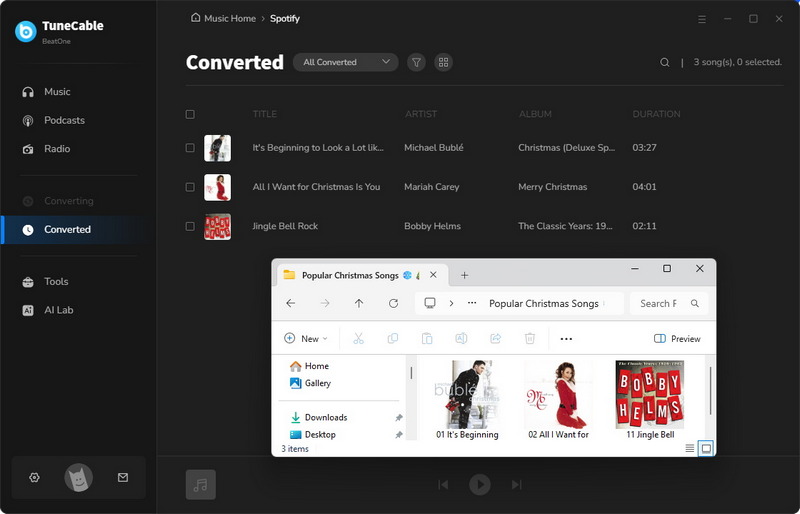The height and width of the screenshot is (514, 800).
Task: Toggle the Preview pane button
Action: click(x=677, y=339)
